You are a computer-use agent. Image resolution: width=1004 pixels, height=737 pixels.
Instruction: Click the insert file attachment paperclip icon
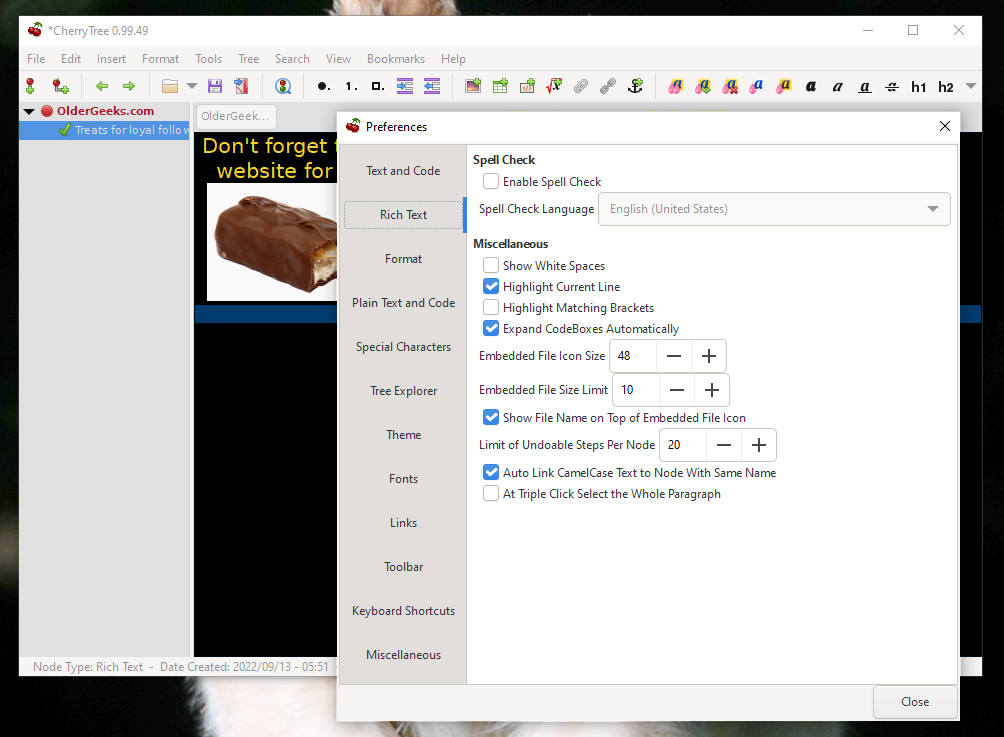pos(581,86)
